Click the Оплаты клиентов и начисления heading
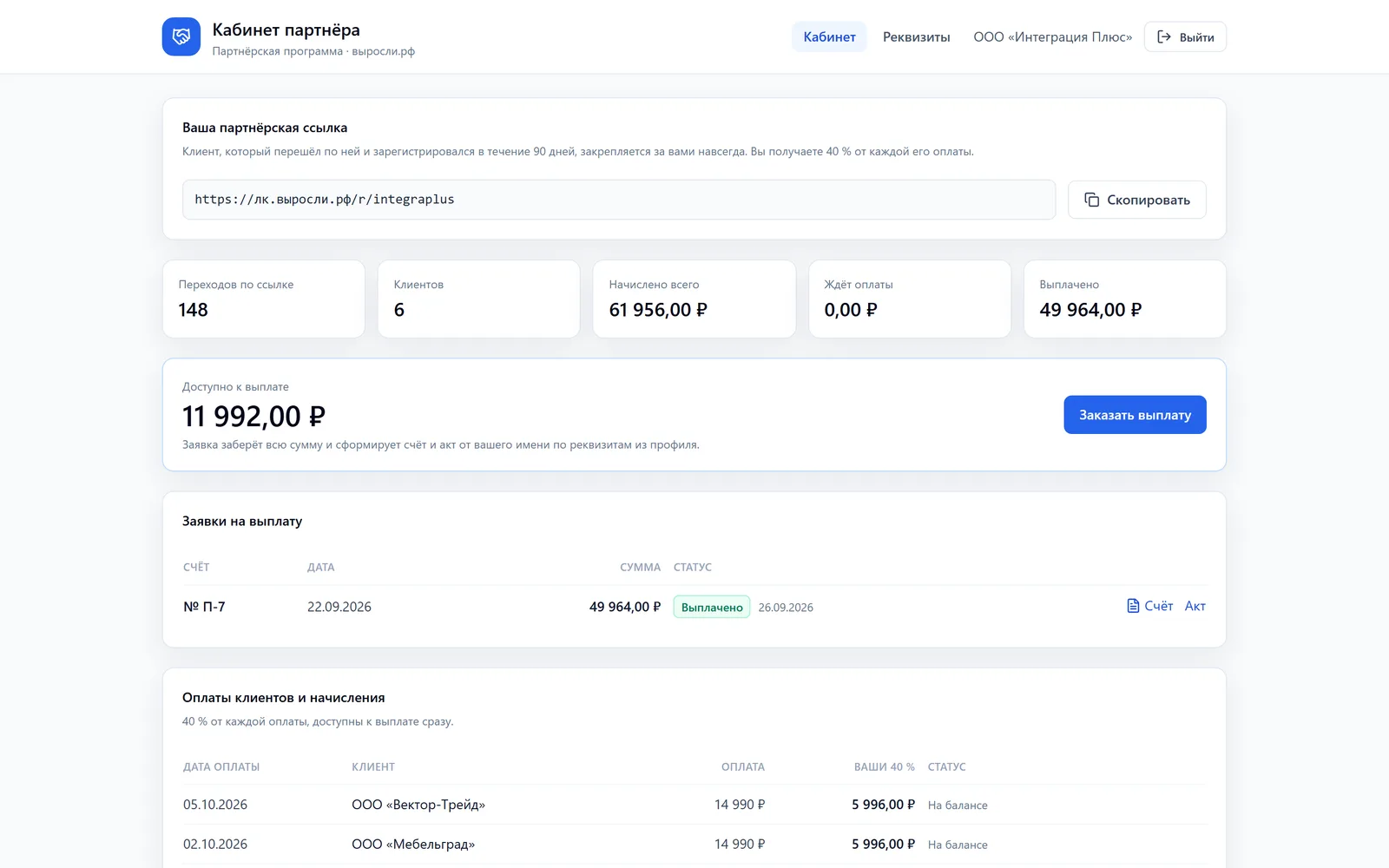Viewport: 1389px width, 868px height. (x=283, y=697)
